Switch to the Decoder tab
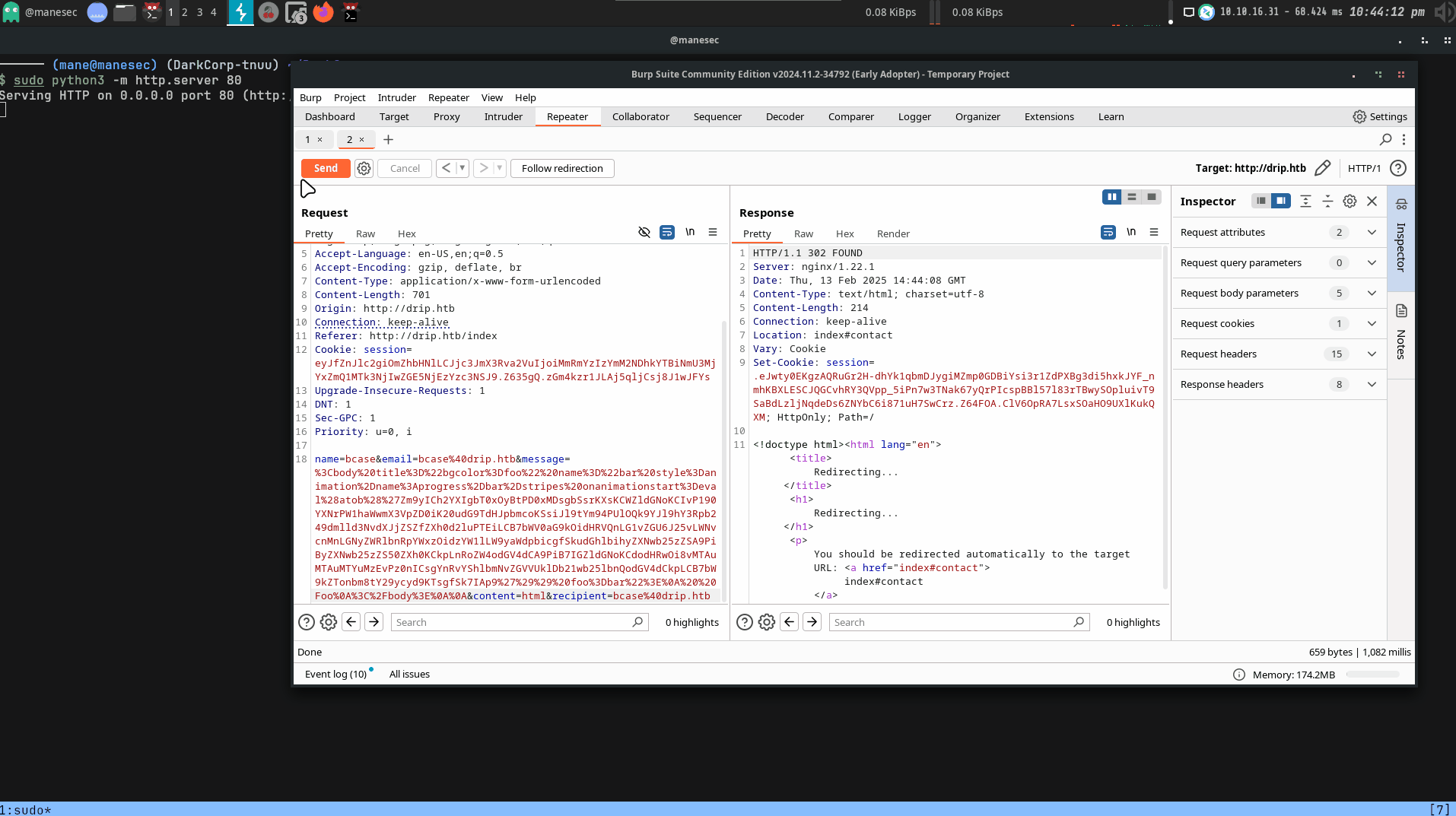Viewport: 1456px width, 816px height. point(784,116)
